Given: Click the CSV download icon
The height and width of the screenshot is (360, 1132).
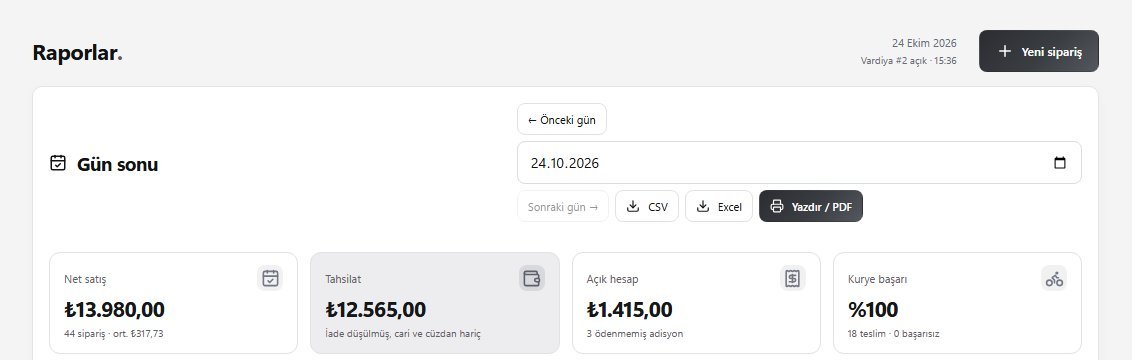Looking at the screenshot, I should point(633,206).
